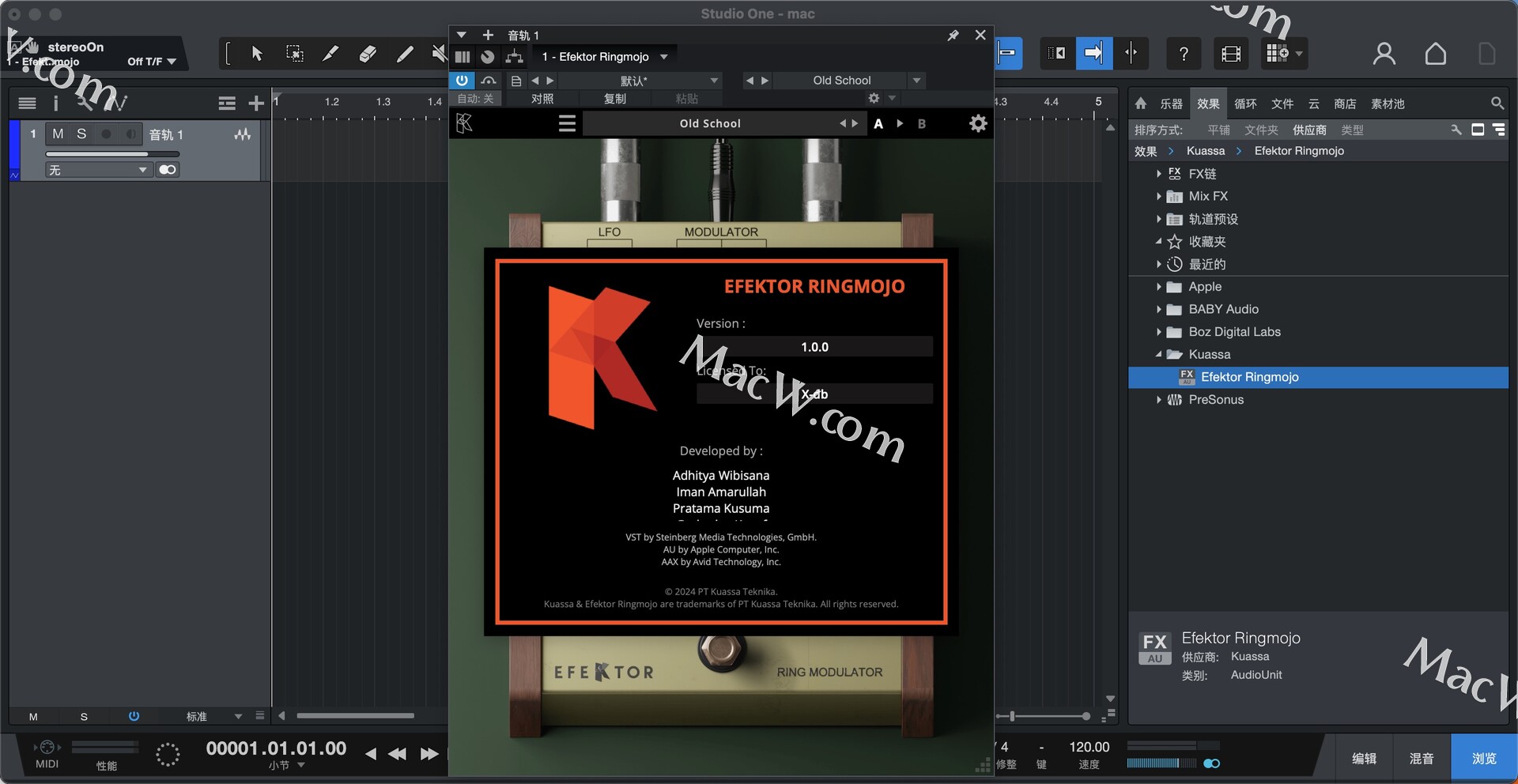
Task: Select the Eraser tool
Action: click(368, 54)
